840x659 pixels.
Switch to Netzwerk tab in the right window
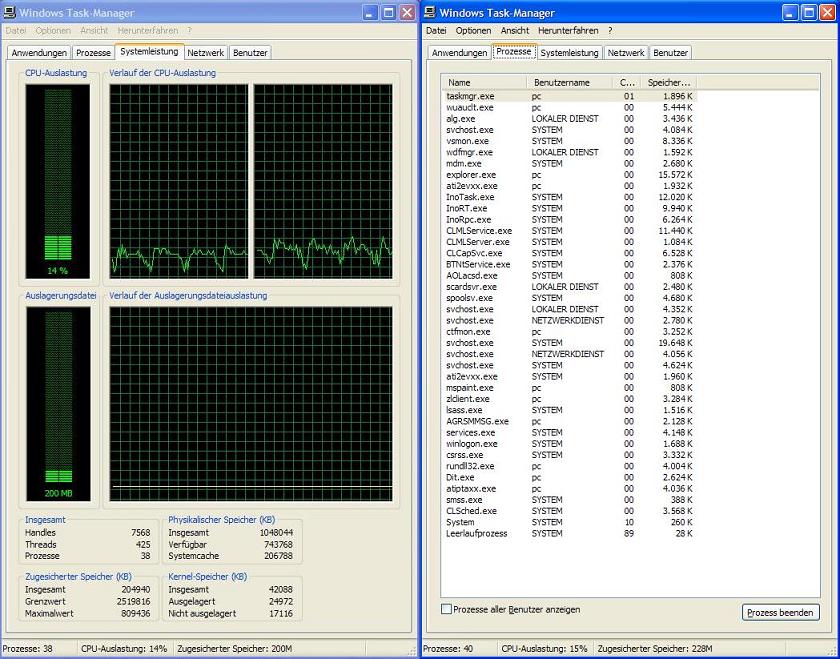click(626, 53)
